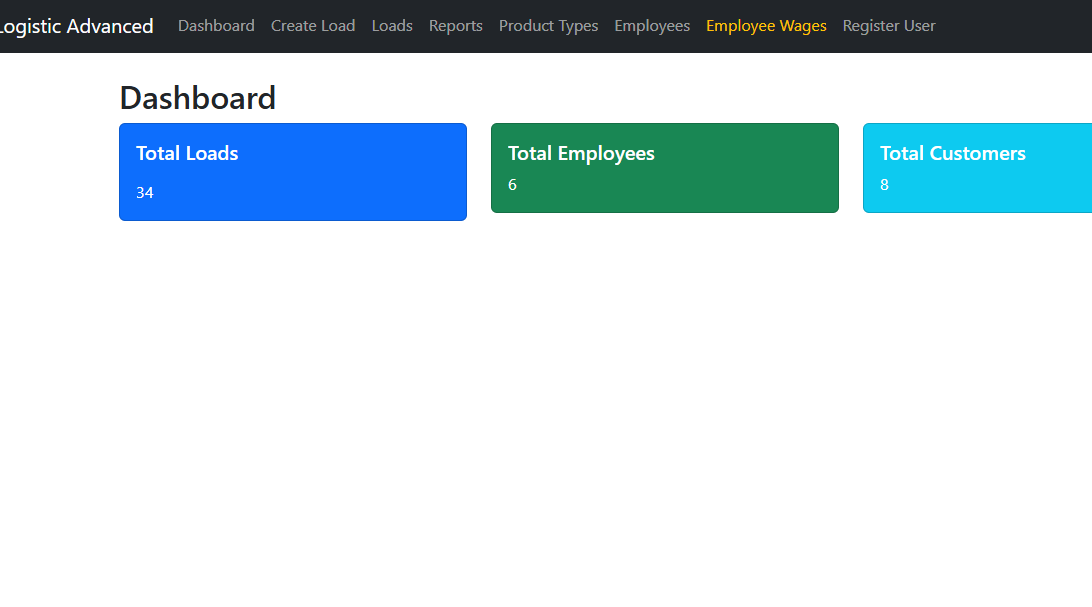1092x607 pixels.
Task: Click the Register User nav link
Action: [x=889, y=26]
